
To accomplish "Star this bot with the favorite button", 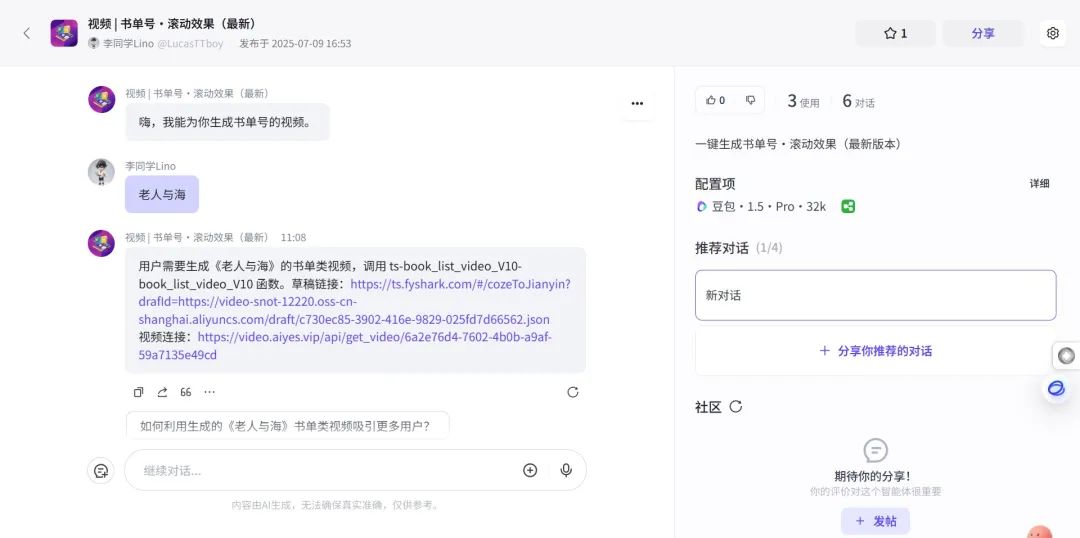I will click(x=895, y=33).
